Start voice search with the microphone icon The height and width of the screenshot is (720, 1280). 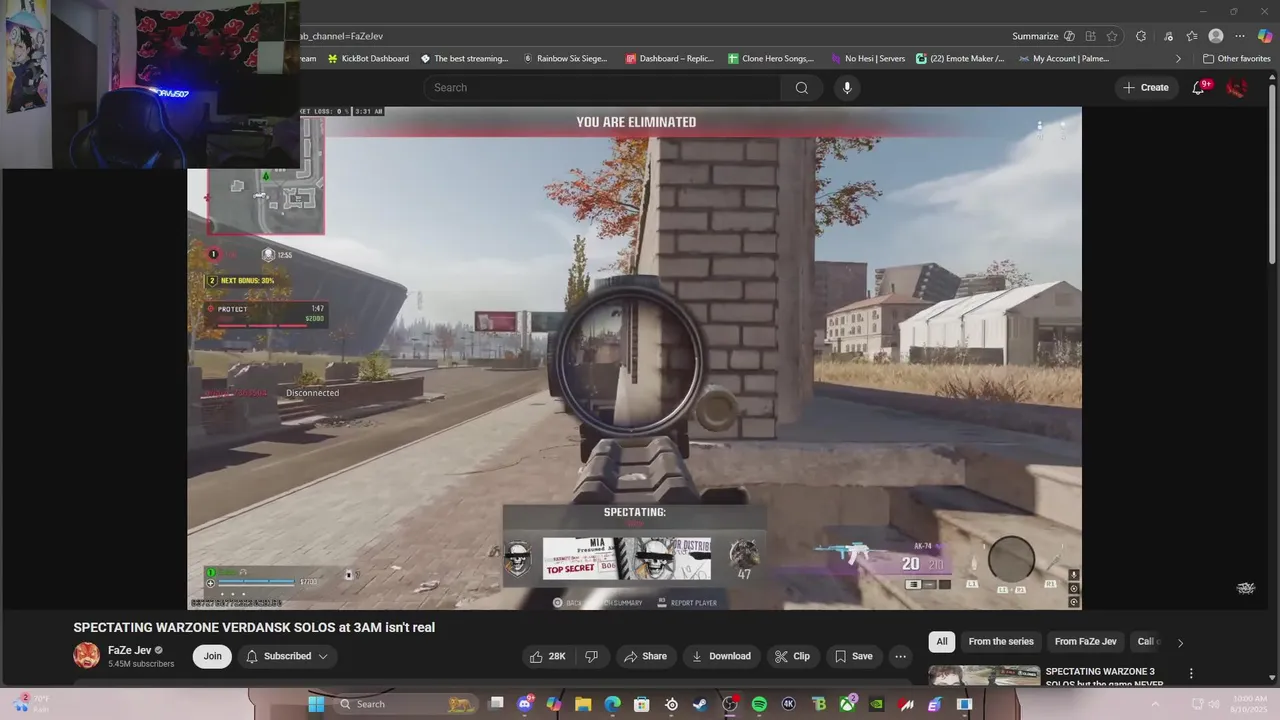pos(847,88)
